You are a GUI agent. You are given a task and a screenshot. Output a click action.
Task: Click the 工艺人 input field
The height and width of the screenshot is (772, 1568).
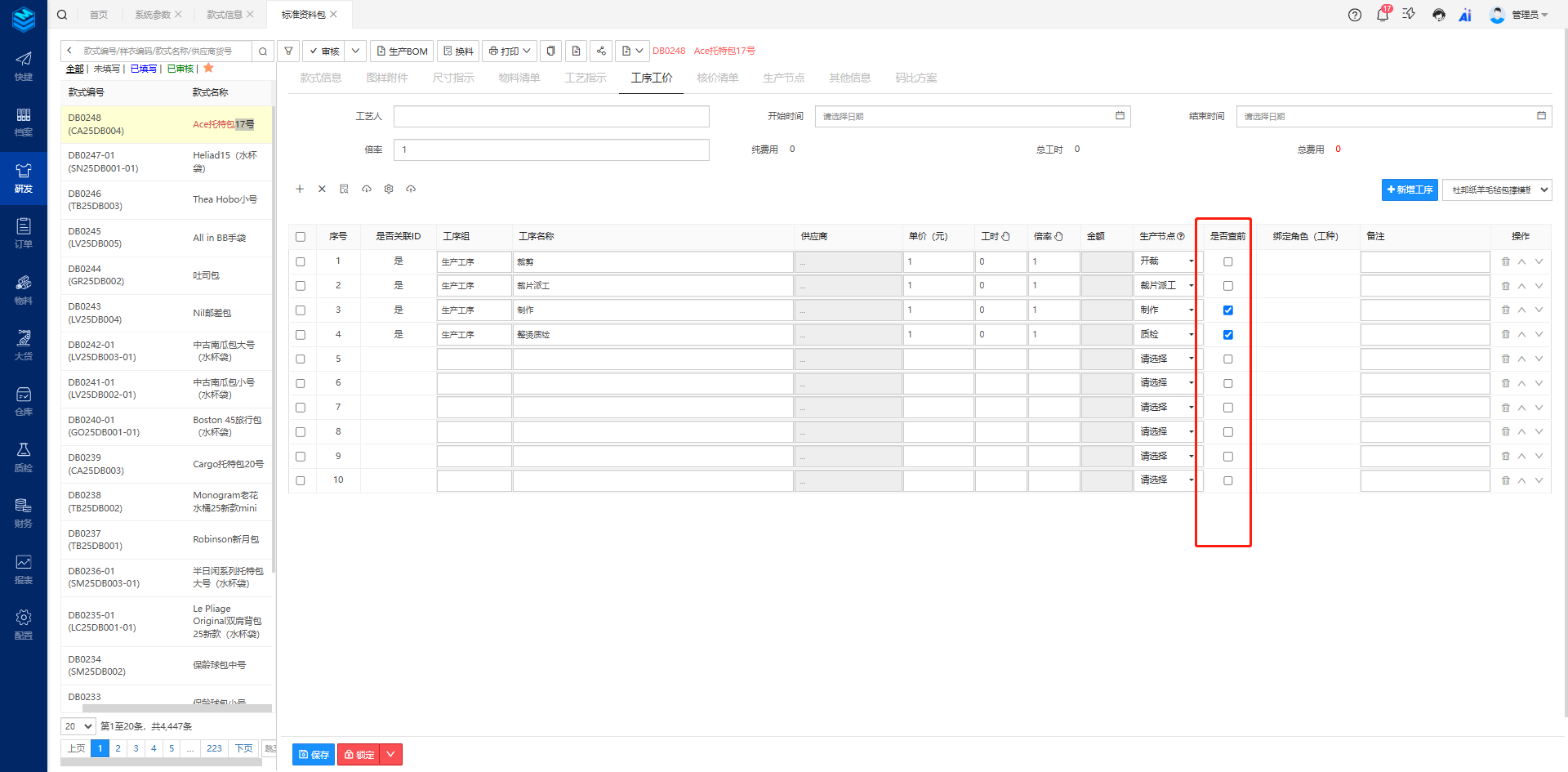tap(551, 117)
